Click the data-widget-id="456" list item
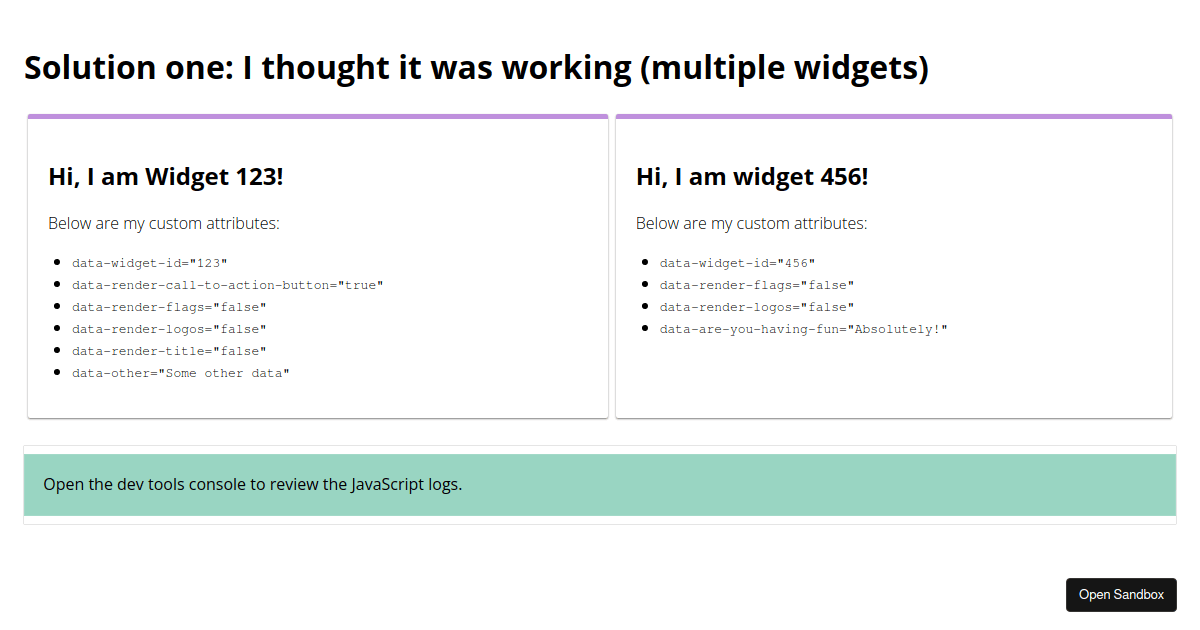This screenshot has height=630, width=1200. [738, 263]
